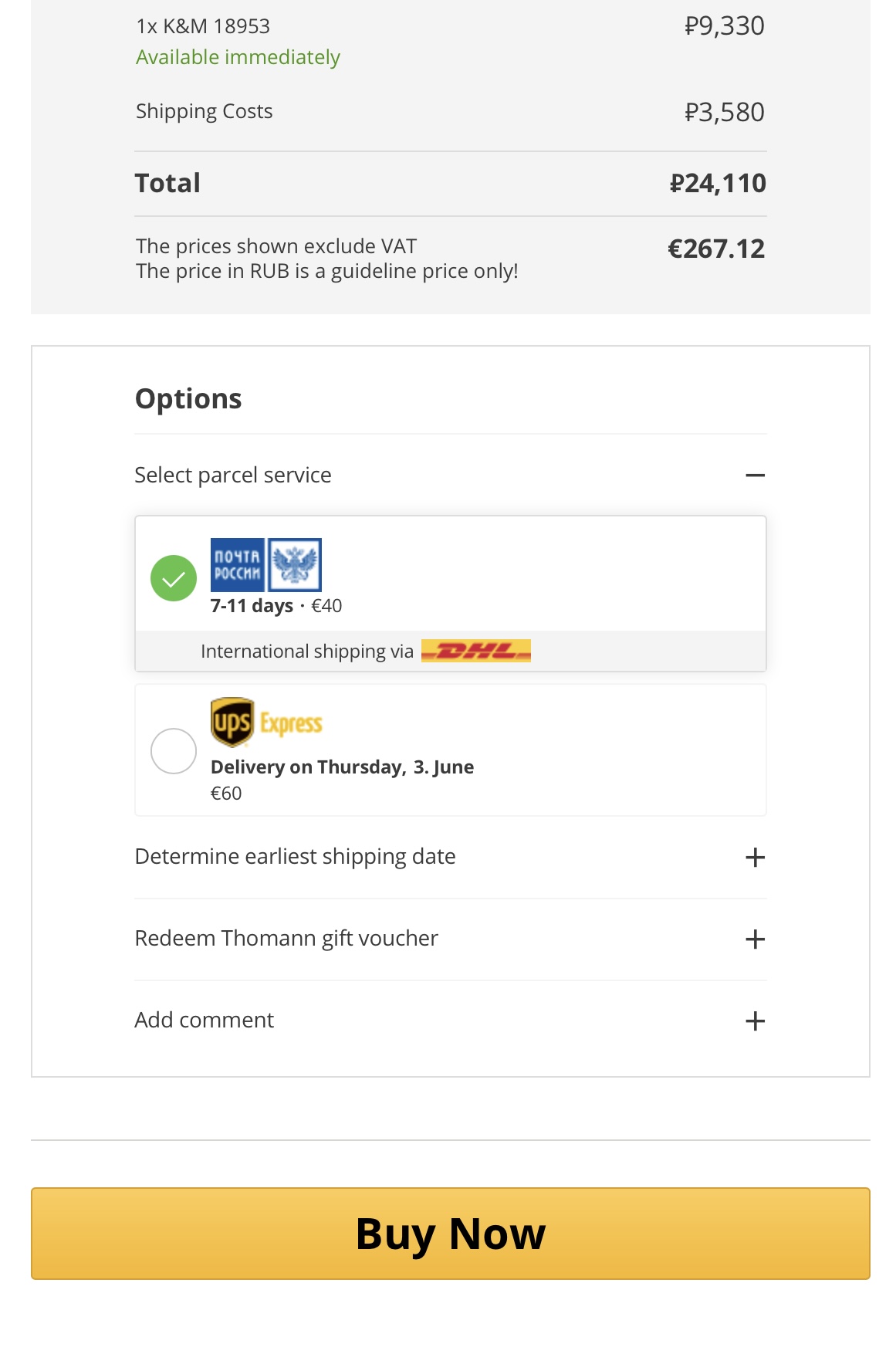
Task: Click the UPS shield logo
Action: tap(232, 723)
